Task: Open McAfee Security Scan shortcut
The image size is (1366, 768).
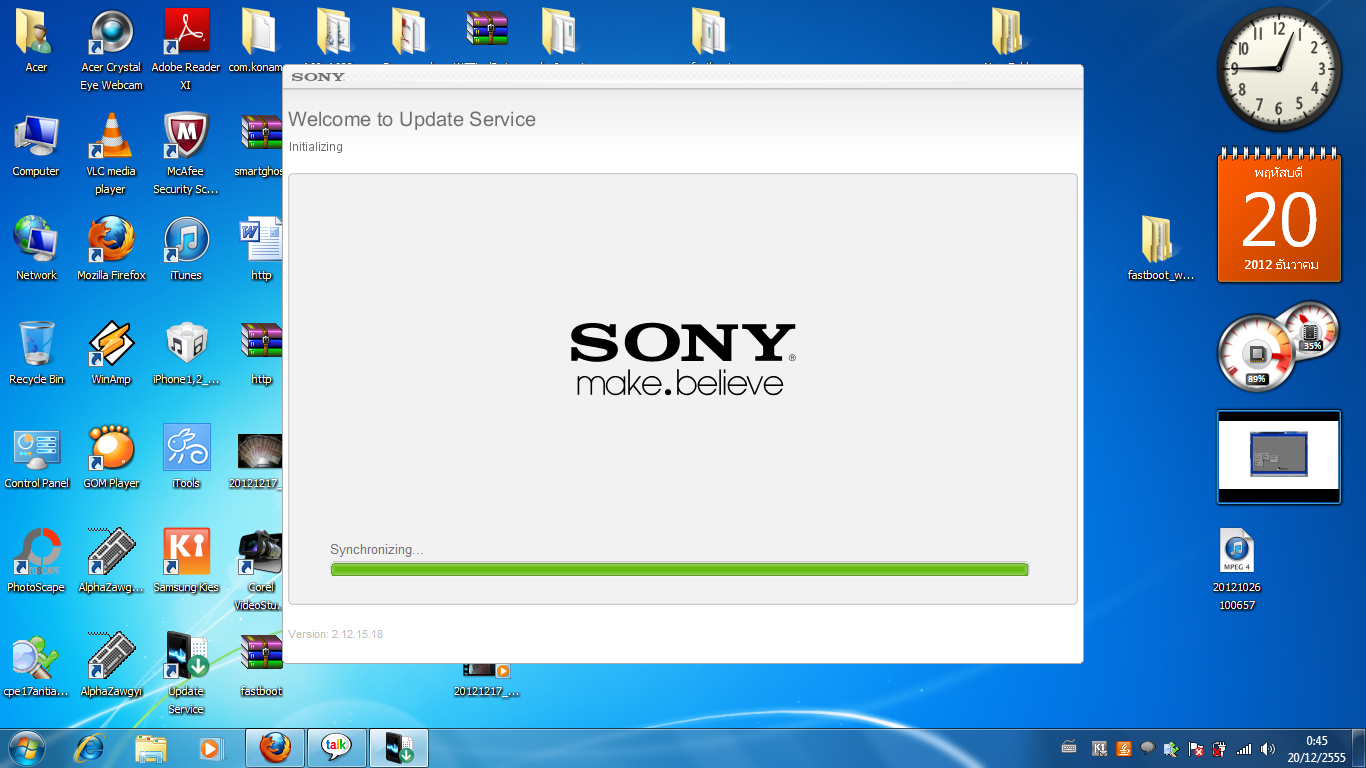Action: pyautogui.click(x=186, y=154)
